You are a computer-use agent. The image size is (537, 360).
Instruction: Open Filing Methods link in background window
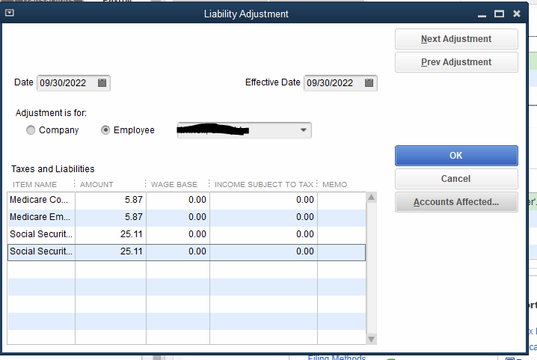point(337,358)
